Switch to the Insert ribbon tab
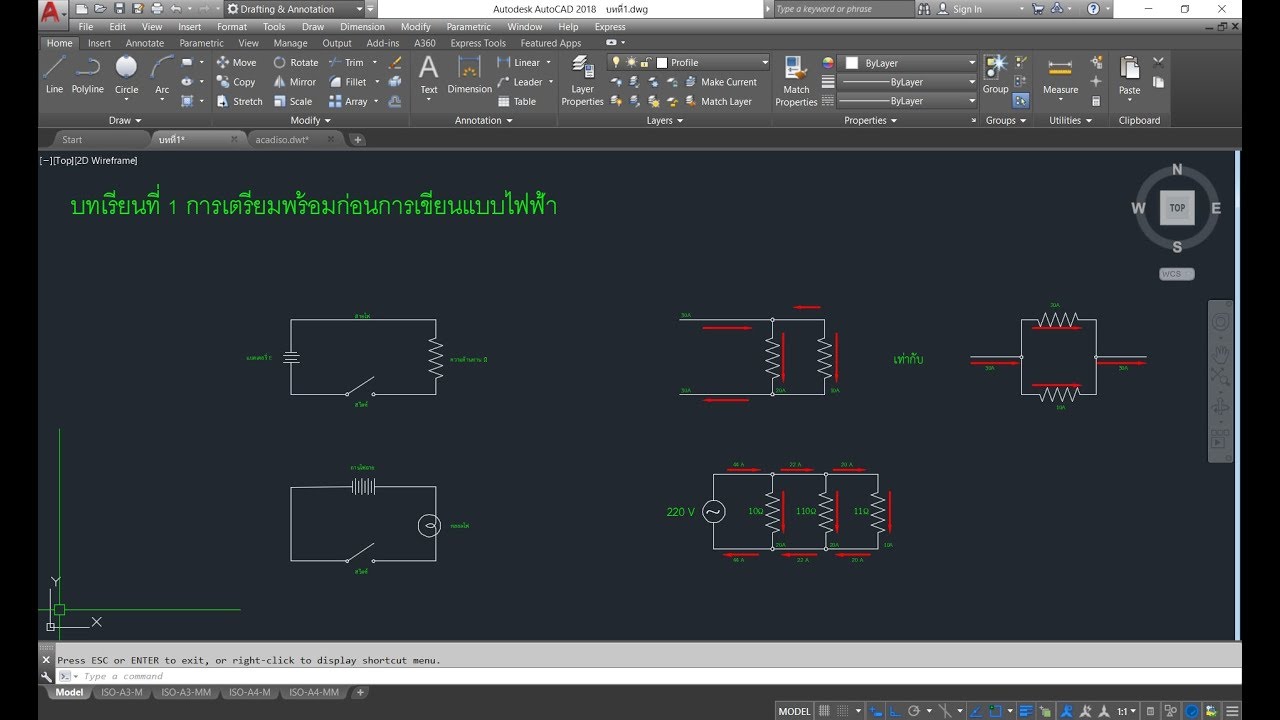 coord(99,43)
